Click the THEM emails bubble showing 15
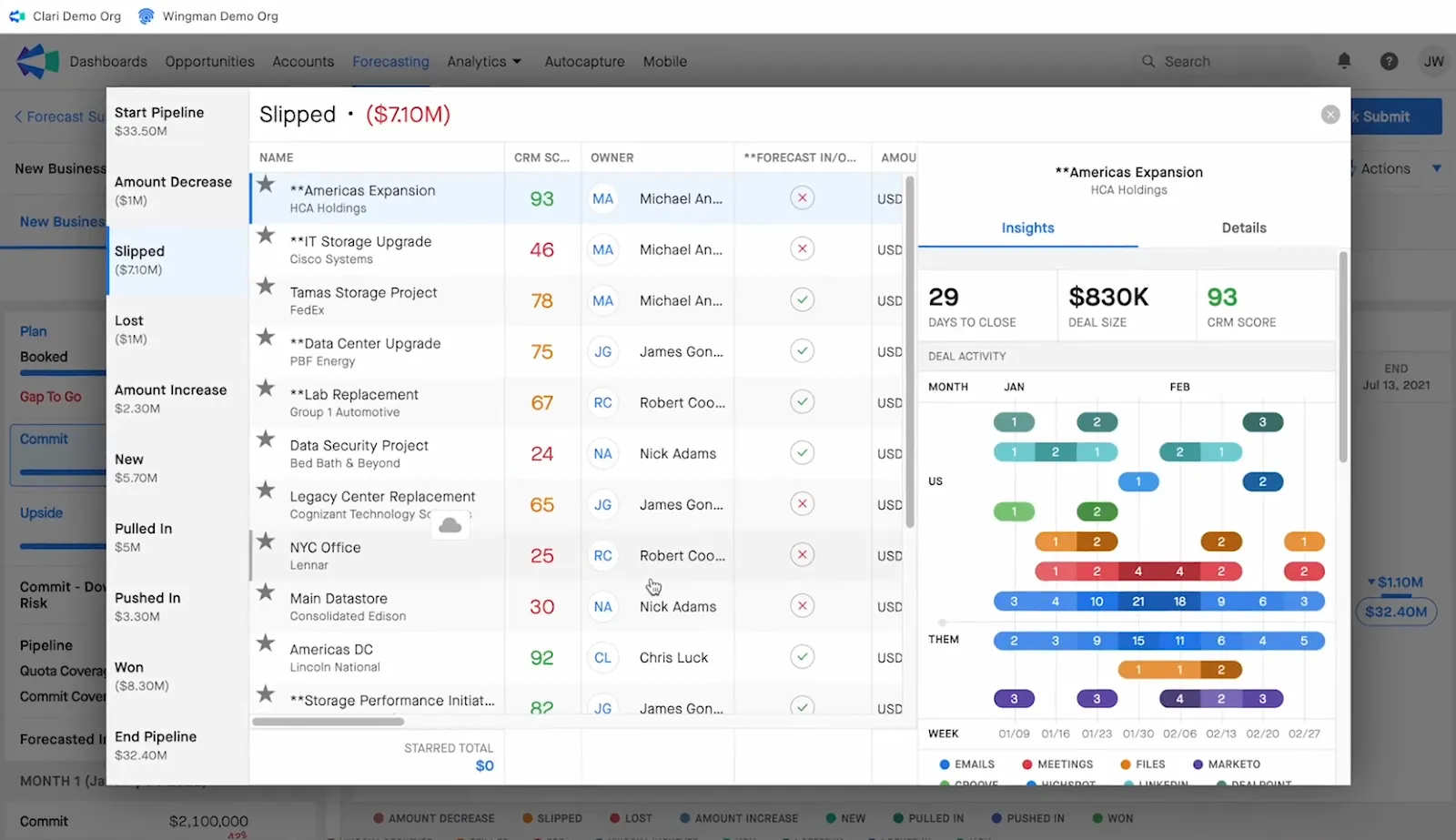 [x=1137, y=641]
